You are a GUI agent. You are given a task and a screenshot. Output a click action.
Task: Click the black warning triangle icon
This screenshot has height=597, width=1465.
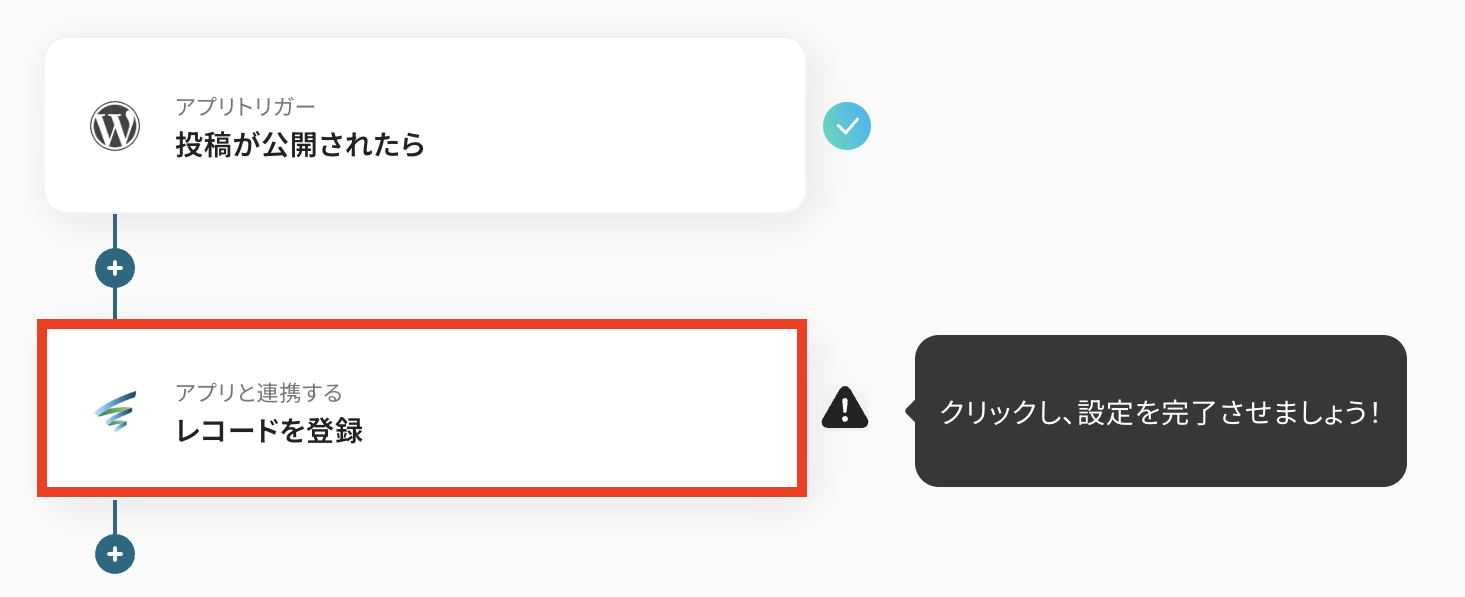[x=845, y=407]
